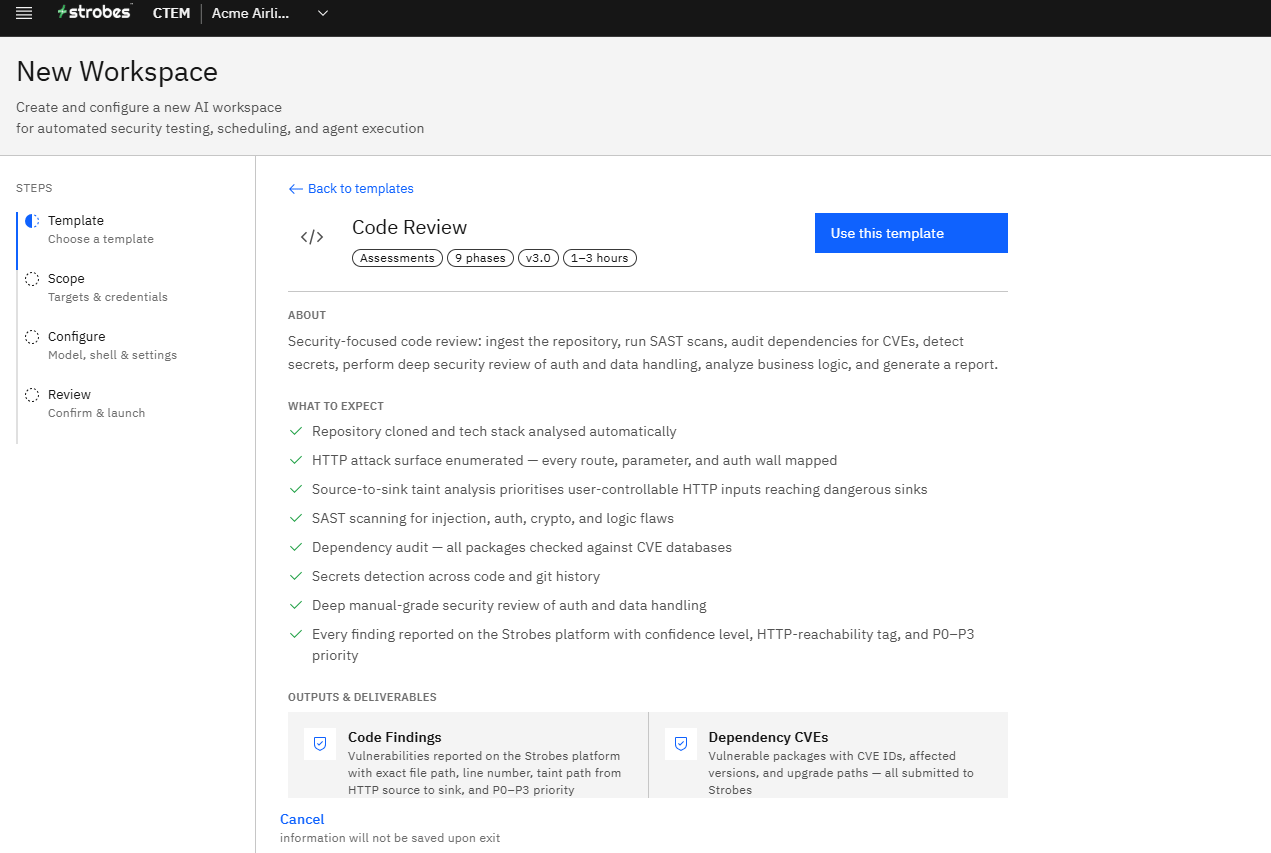The width and height of the screenshot is (1271, 853).
Task: Click 'Model, shell & settings' subtitle
Action: click(112, 355)
